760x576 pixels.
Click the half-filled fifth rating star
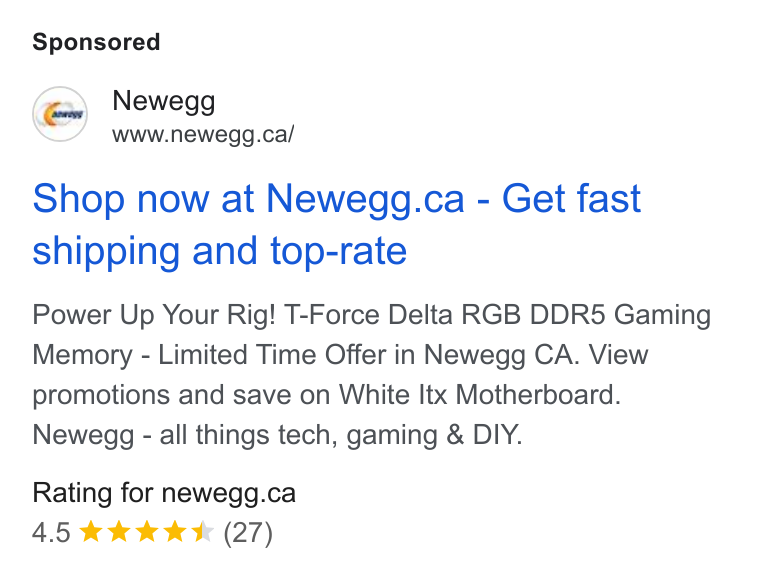point(202,532)
